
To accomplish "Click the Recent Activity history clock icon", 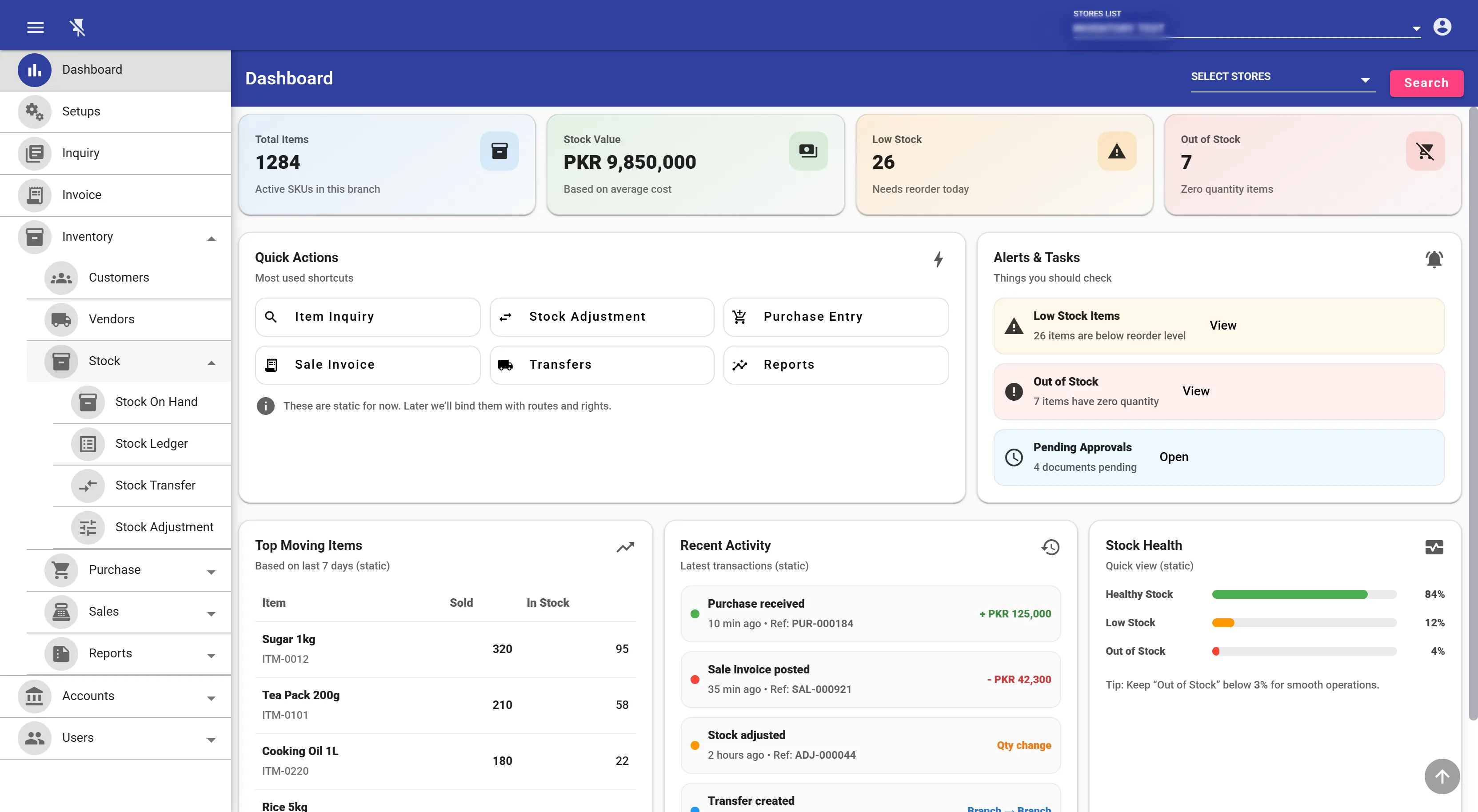I will coord(1050,547).
